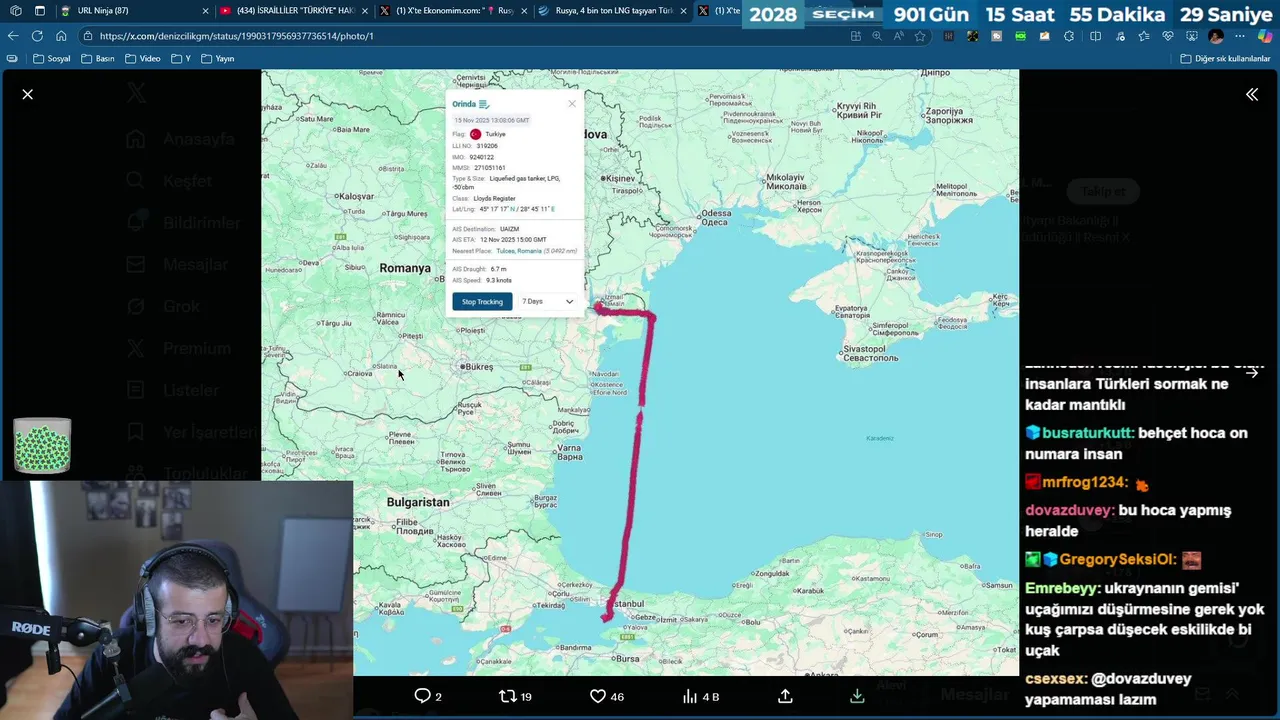1280x720 pixels.
Task: Close the (434) İSRAİLLİLER YouTube tab
Action: pos(364,11)
